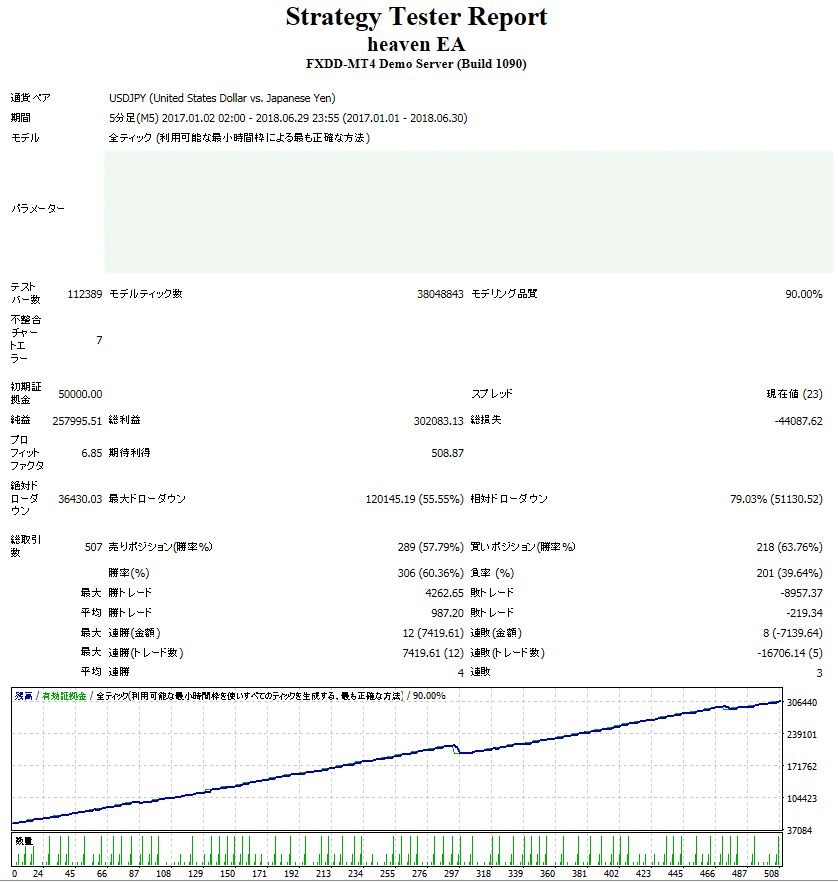This screenshot has width=838, height=882.
Task: Click the green 有効証拠金 equity legend label
Action: [x=64, y=696]
